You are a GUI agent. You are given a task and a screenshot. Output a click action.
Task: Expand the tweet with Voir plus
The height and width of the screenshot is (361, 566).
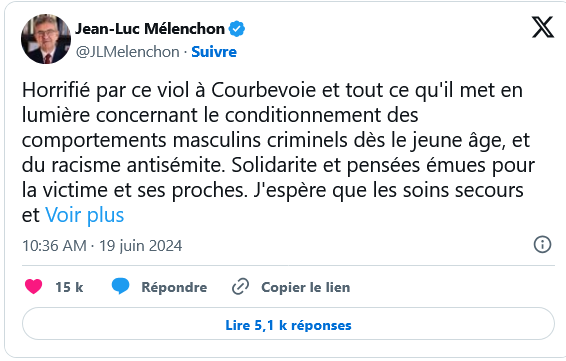click(84, 215)
